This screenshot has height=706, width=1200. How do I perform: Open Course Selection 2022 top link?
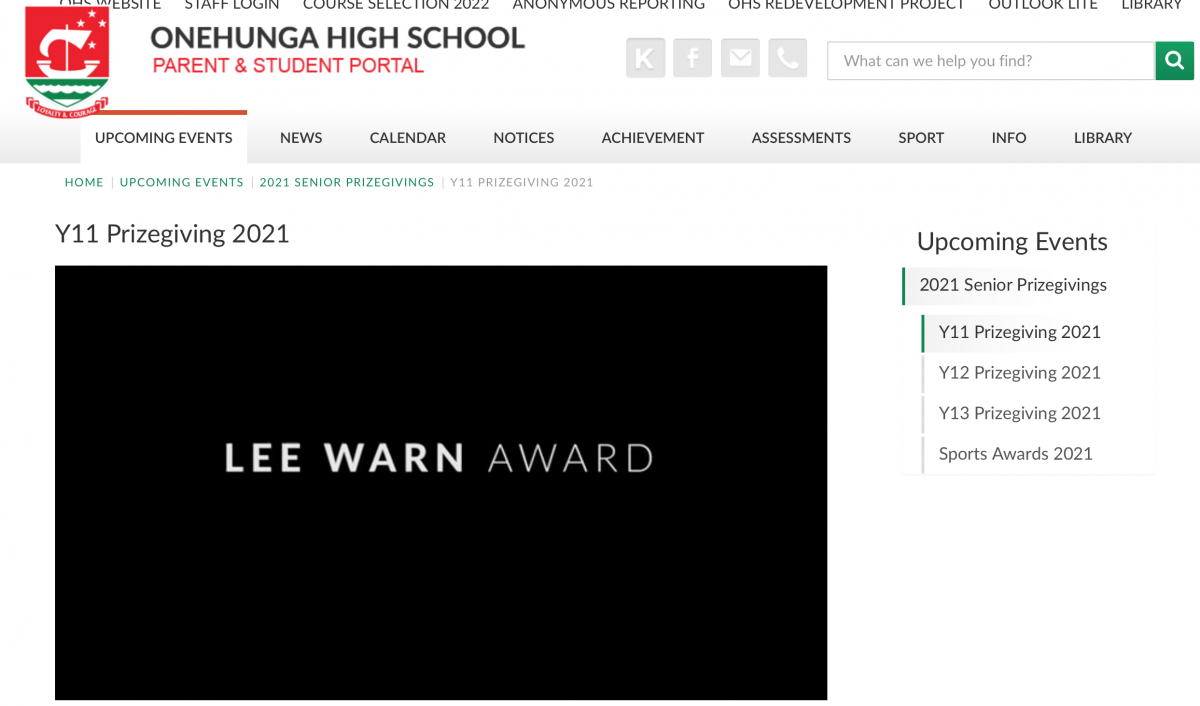tap(396, 6)
